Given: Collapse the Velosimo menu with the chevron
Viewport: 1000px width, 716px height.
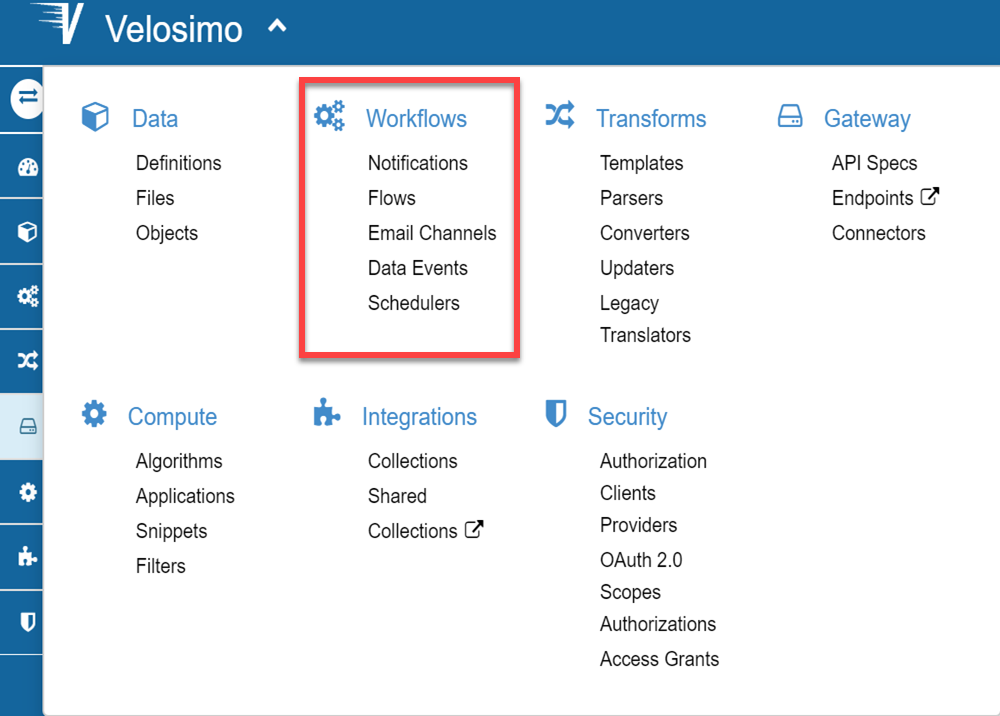Looking at the screenshot, I should pyautogui.click(x=277, y=26).
